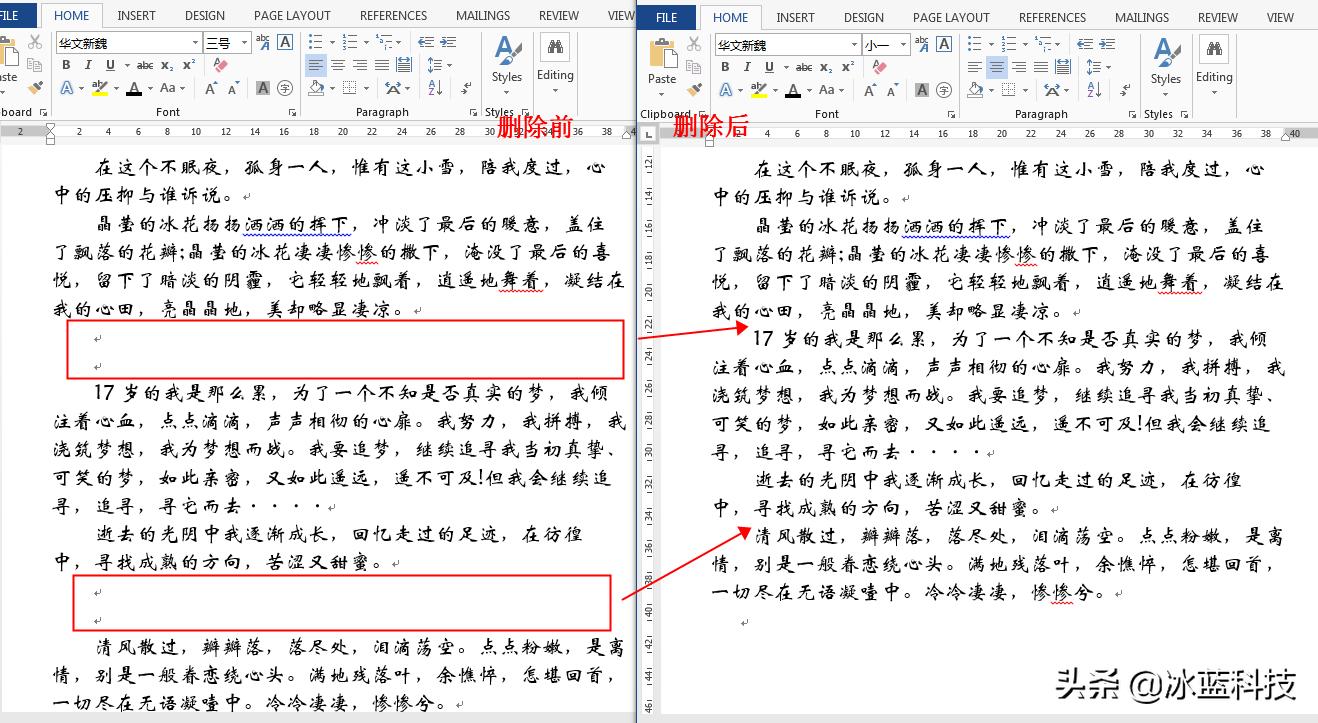
Task: Click the Sort icon in Paragraph group
Action: 436,88
